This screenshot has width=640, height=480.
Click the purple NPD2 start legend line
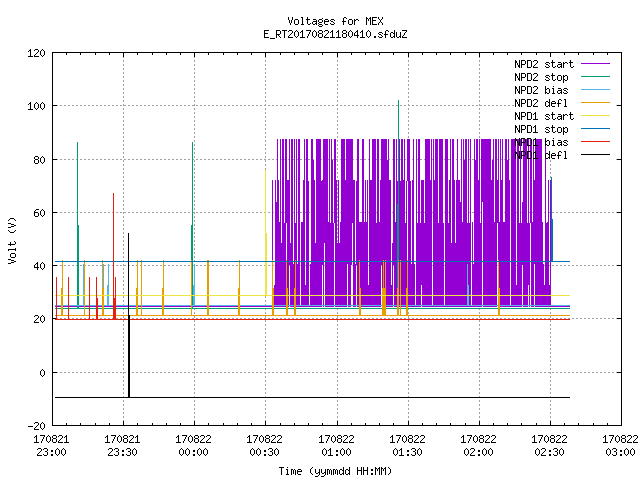pos(595,64)
